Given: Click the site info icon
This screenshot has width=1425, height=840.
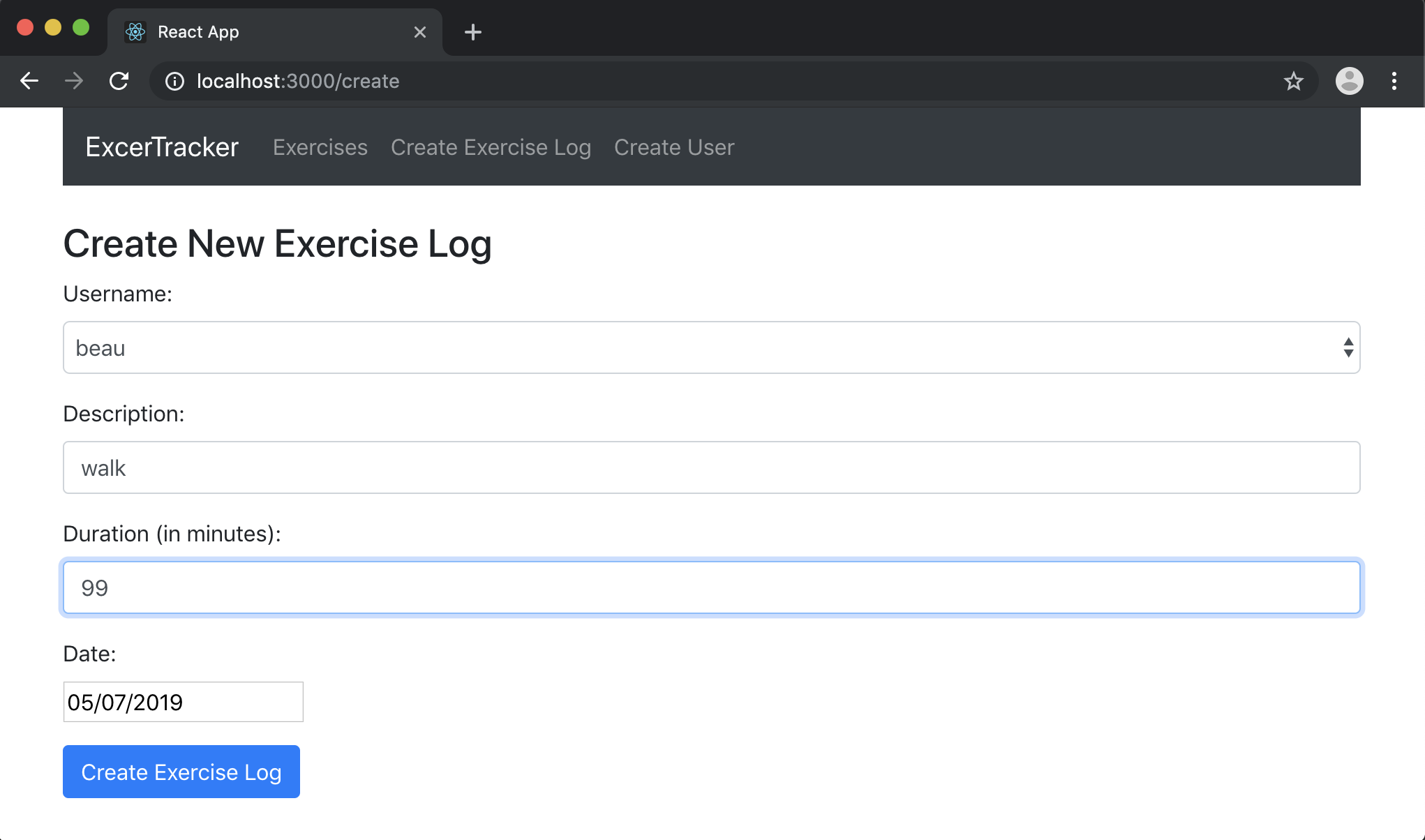Looking at the screenshot, I should coord(174,82).
